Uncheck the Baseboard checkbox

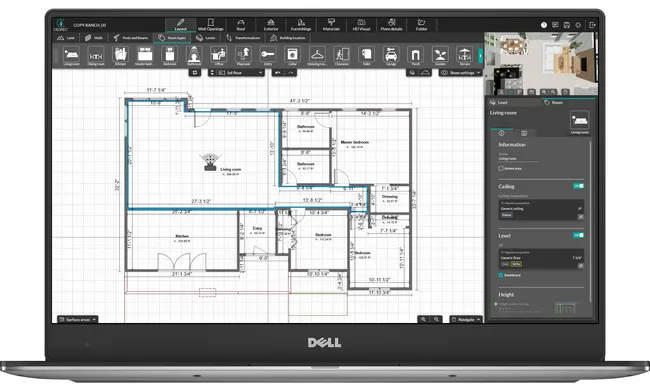point(501,275)
